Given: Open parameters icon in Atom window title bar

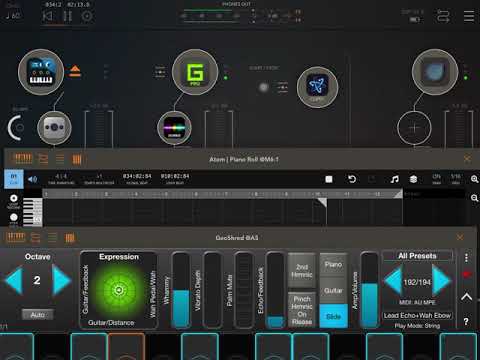Looking at the screenshot, I should click(43, 159).
